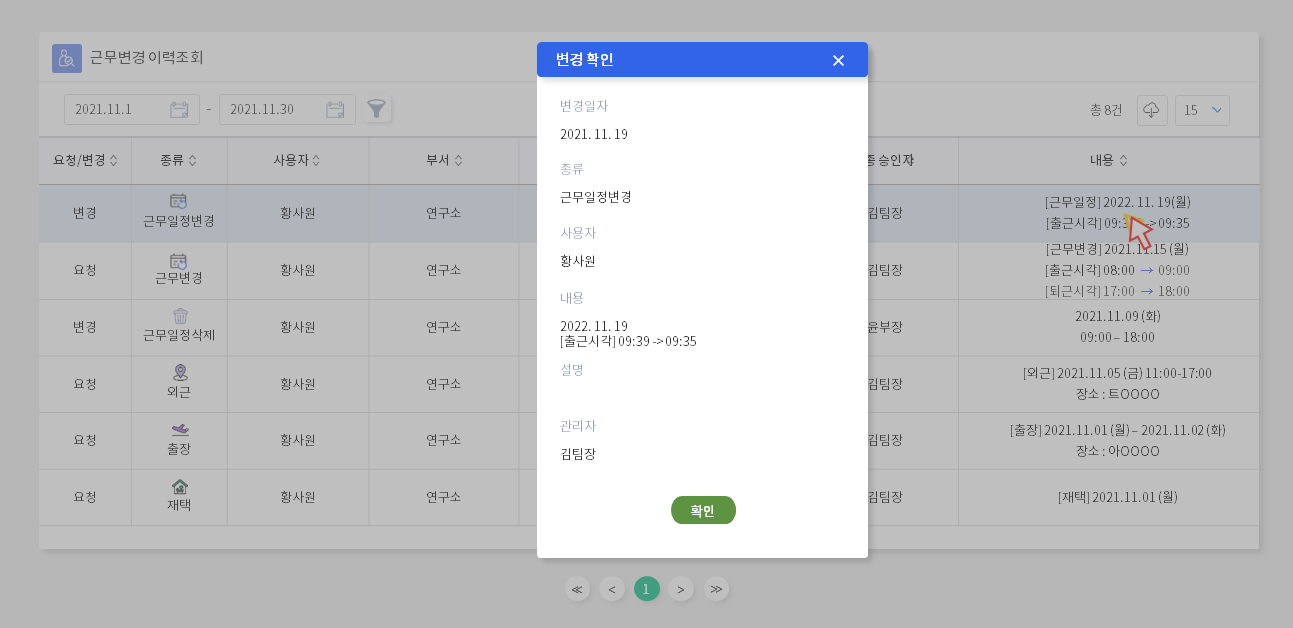Open calendar for end date 2021.11.30
The width and height of the screenshot is (1293, 628).
(x=335, y=109)
